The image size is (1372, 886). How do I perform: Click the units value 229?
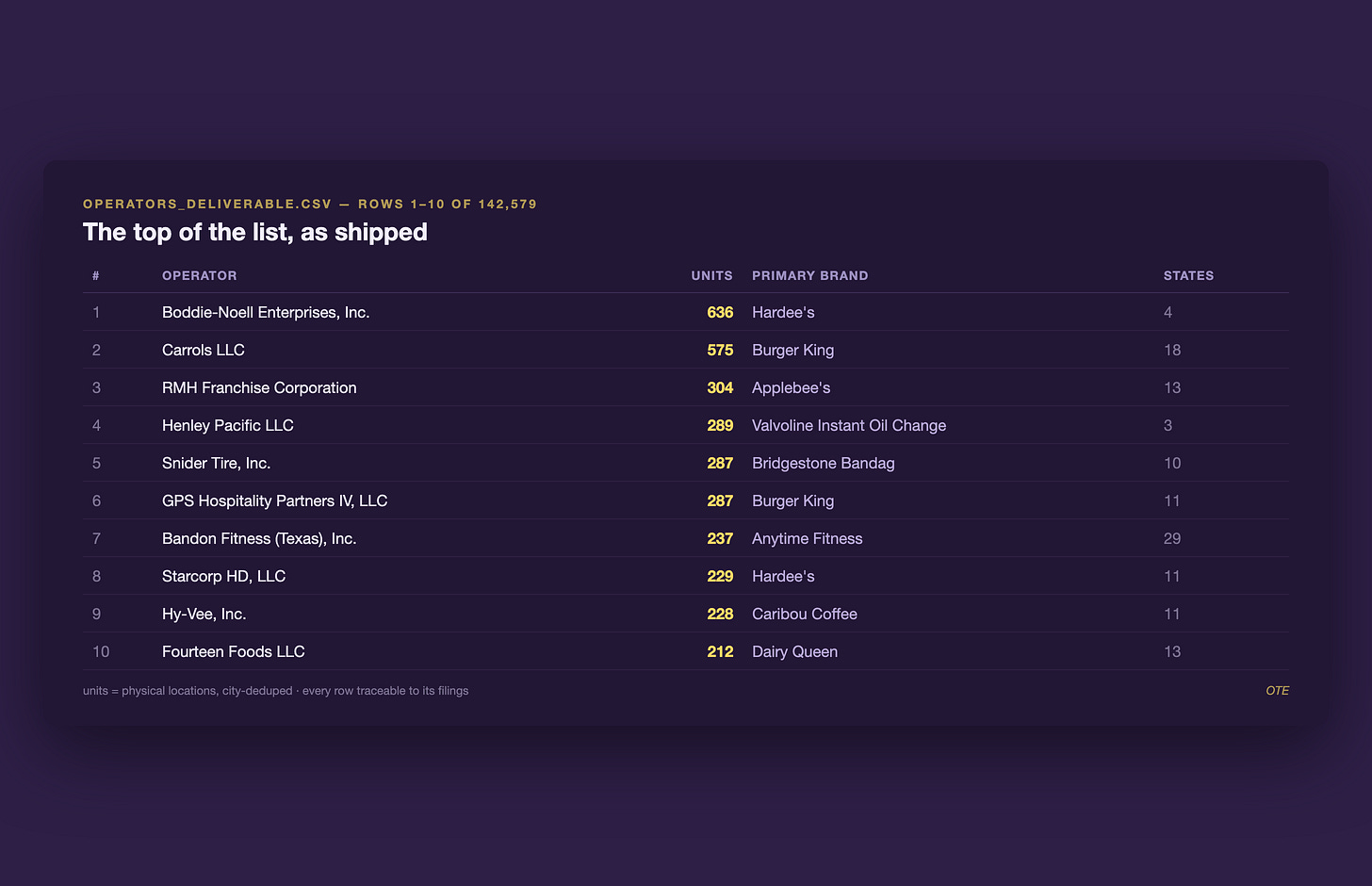720,576
